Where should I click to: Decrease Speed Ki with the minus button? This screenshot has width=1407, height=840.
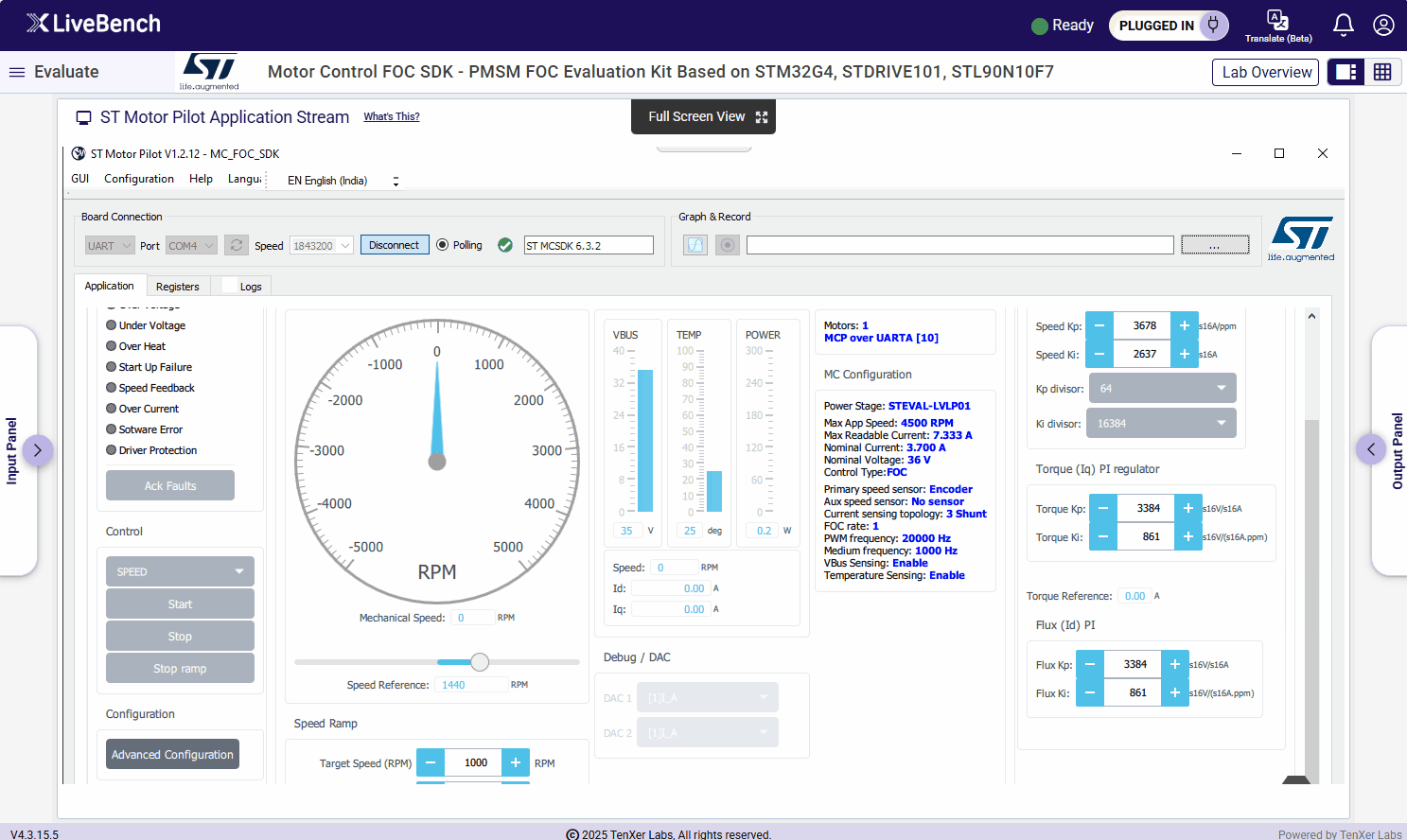tap(1099, 354)
